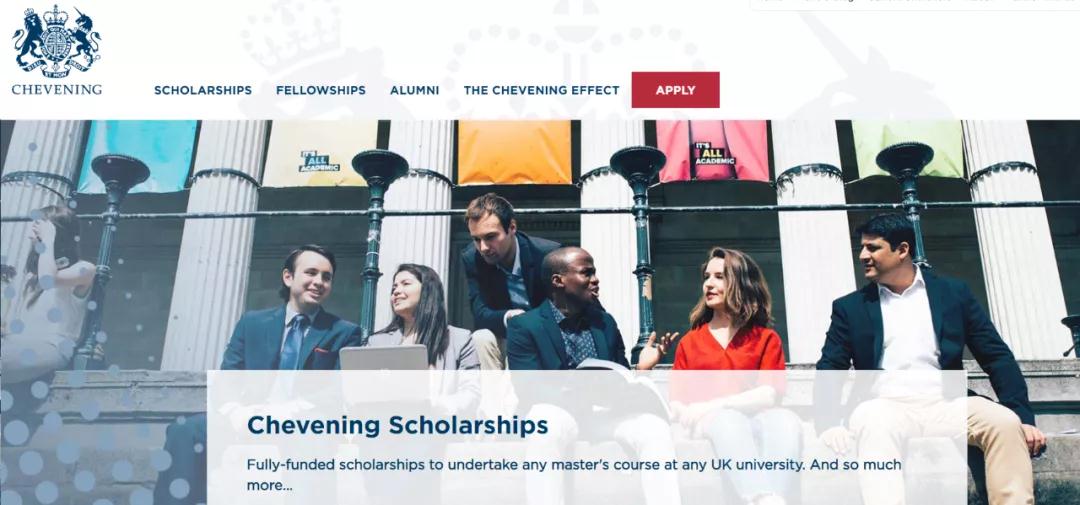Select Alumni in the navigation bar
This screenshot has width=1080, height=505.
click(415, 90)
